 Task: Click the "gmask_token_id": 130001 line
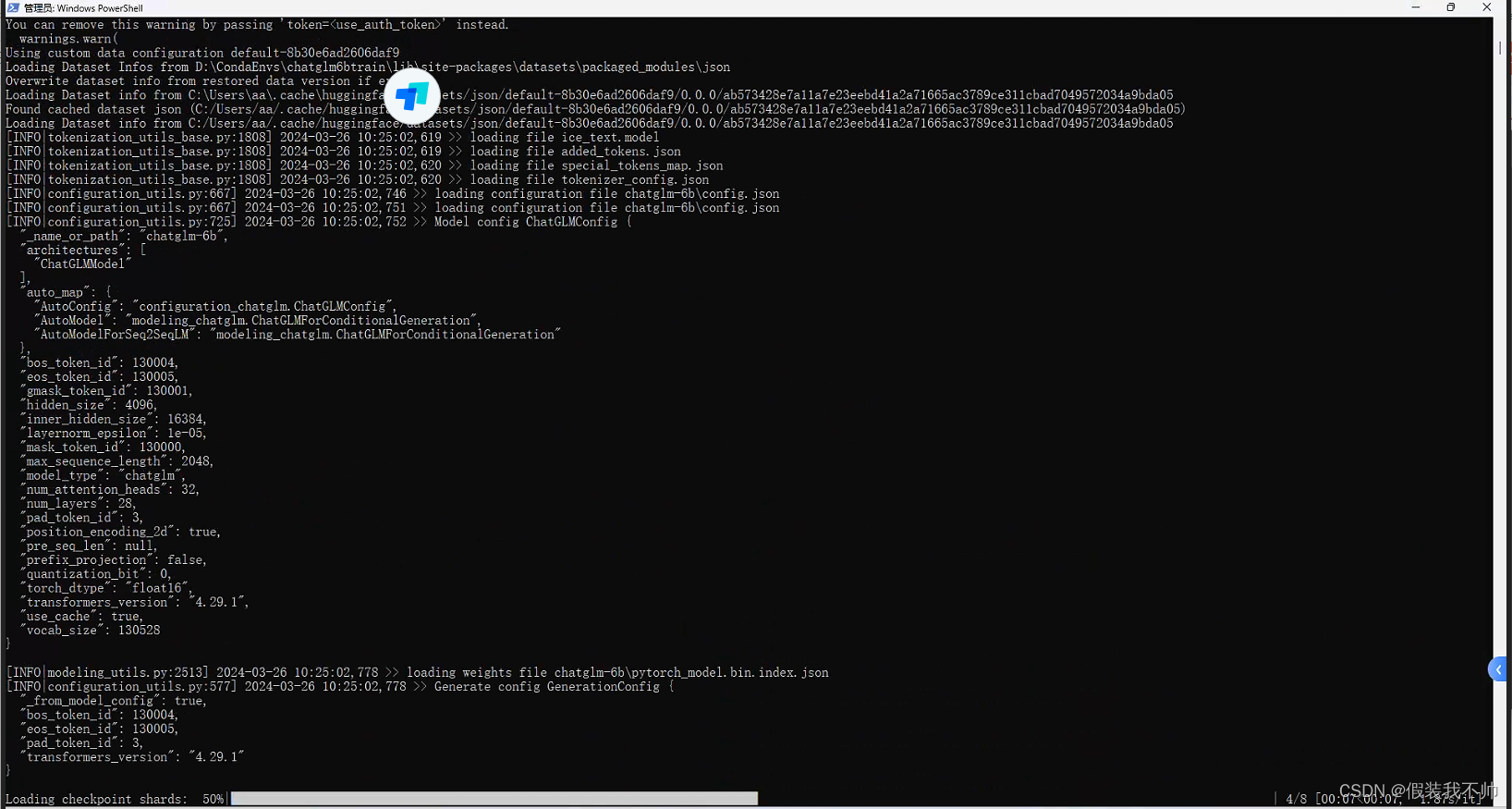[x=106, y=391]
